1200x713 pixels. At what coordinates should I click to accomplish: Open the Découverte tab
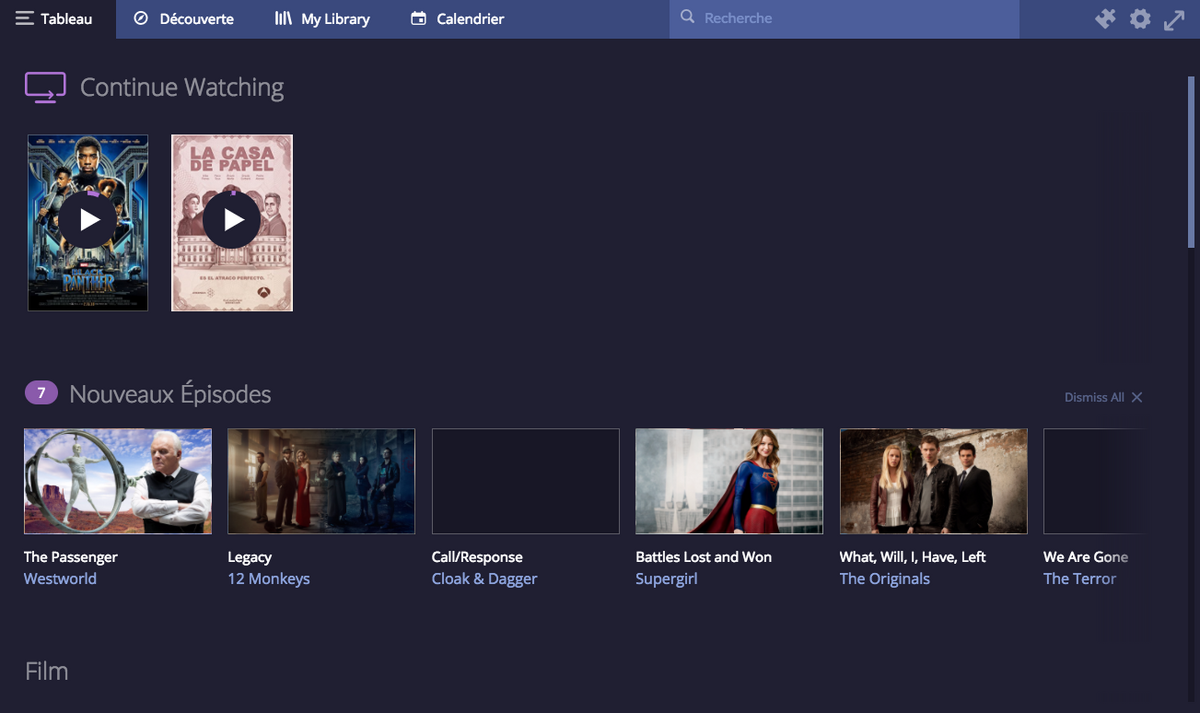(184, 19)
